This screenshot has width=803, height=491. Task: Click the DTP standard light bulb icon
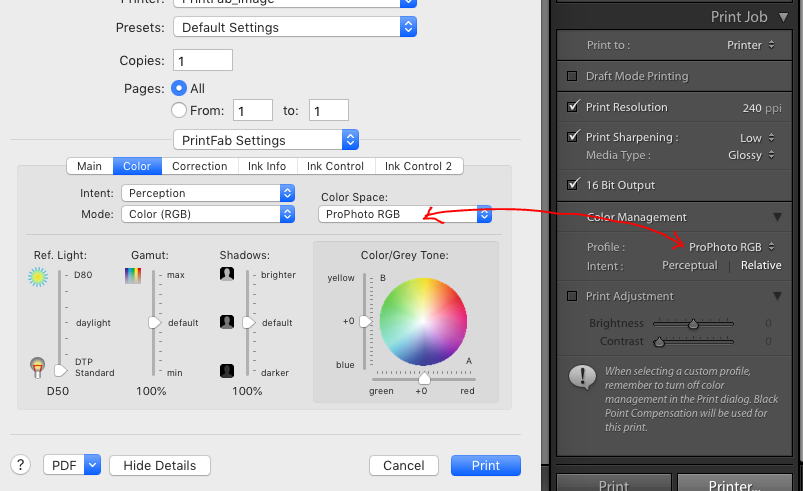39,369
